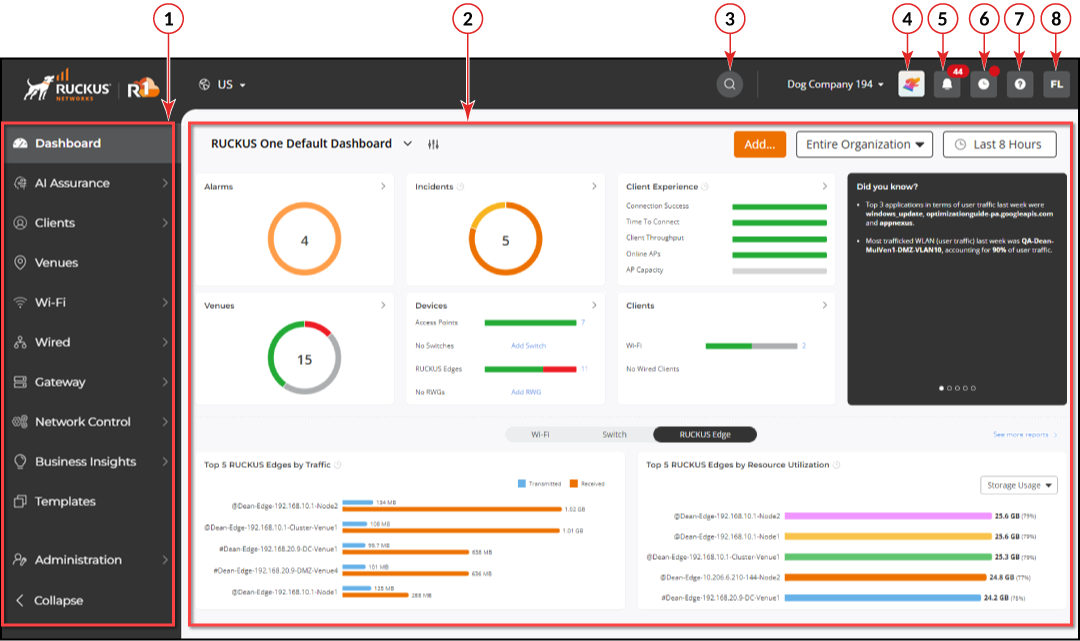This screenshot has width=1080, height=641.
Task: Switch chart view to Switch
Action: pos(614,434)
